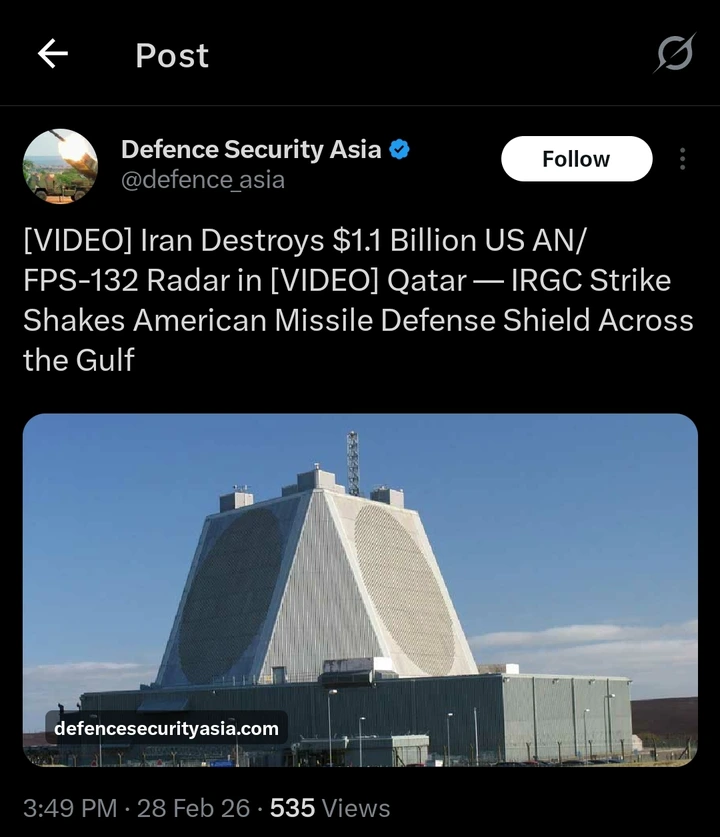Open the three-dot more options menu
Screen dimensions: 720x837
click(x=682, y=159)
